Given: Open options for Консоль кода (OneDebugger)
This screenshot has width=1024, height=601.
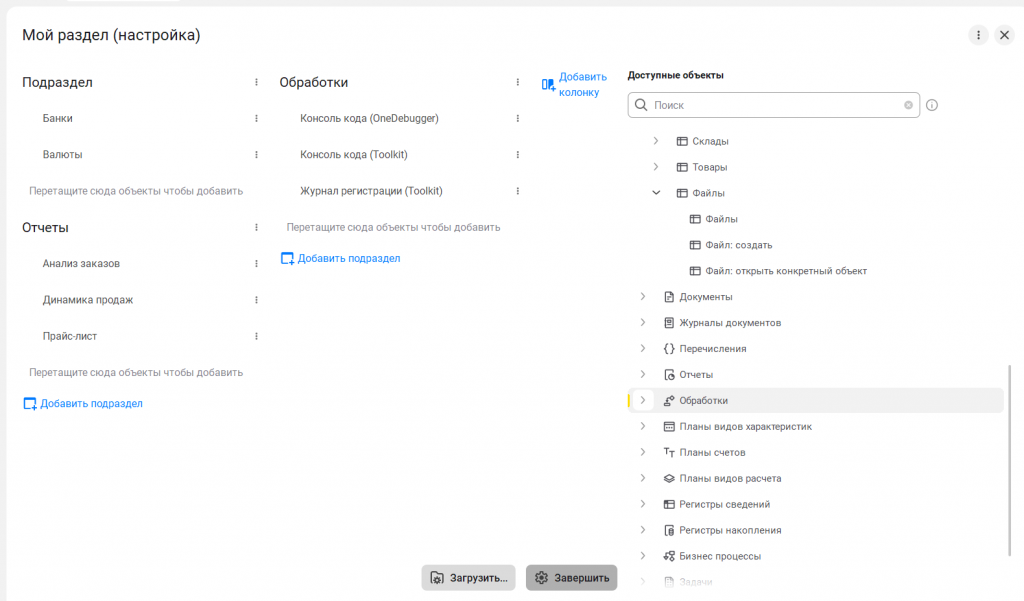Looking at the screenshot, I should 518,119.
